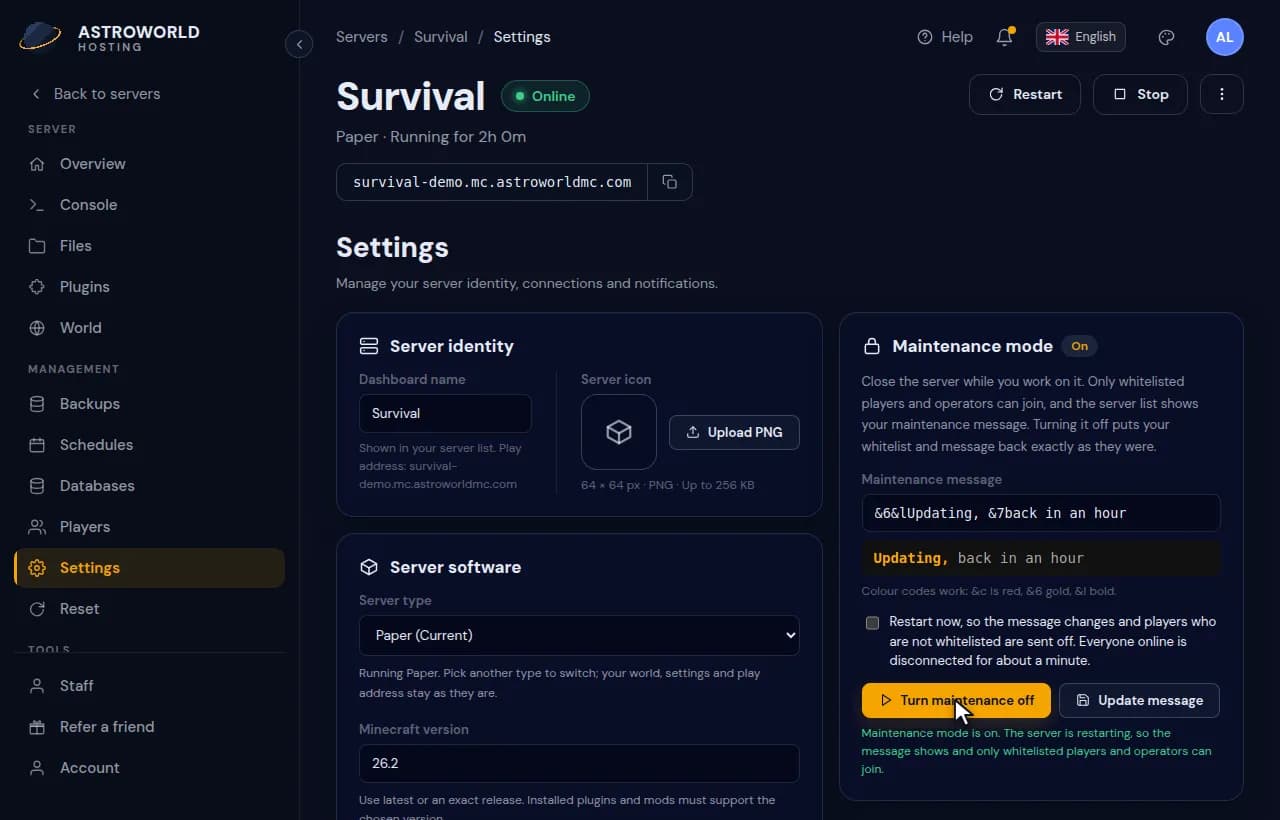Copy the server address with the copy icon
Viewport: 1280px width, 820px height.
pos(670,182)
